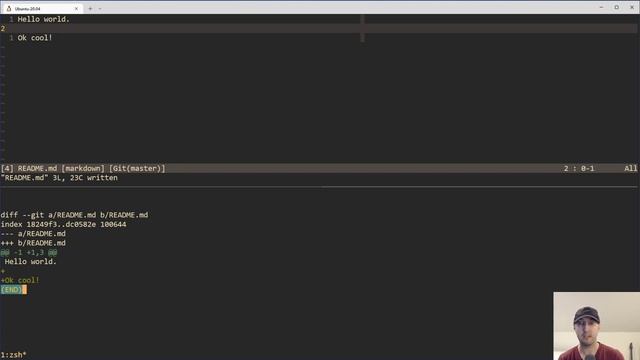Close the terminal window

click(x=632, y=7)
